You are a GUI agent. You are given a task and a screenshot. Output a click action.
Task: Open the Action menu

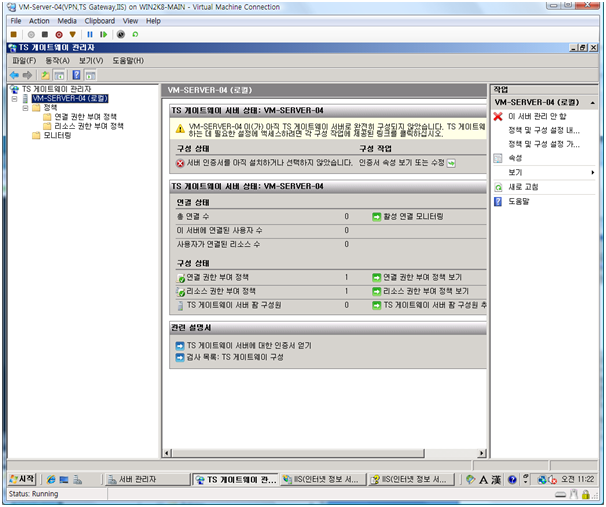(39, 21)
